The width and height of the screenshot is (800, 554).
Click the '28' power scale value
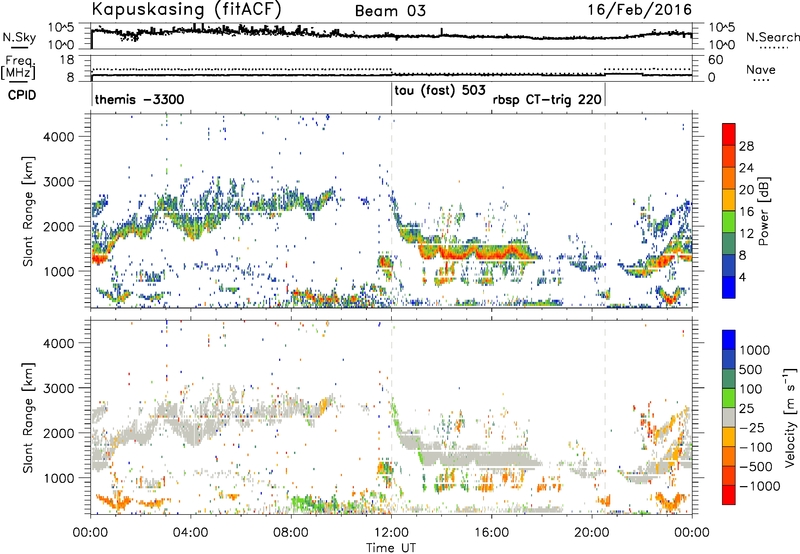[x=746, y=146]
